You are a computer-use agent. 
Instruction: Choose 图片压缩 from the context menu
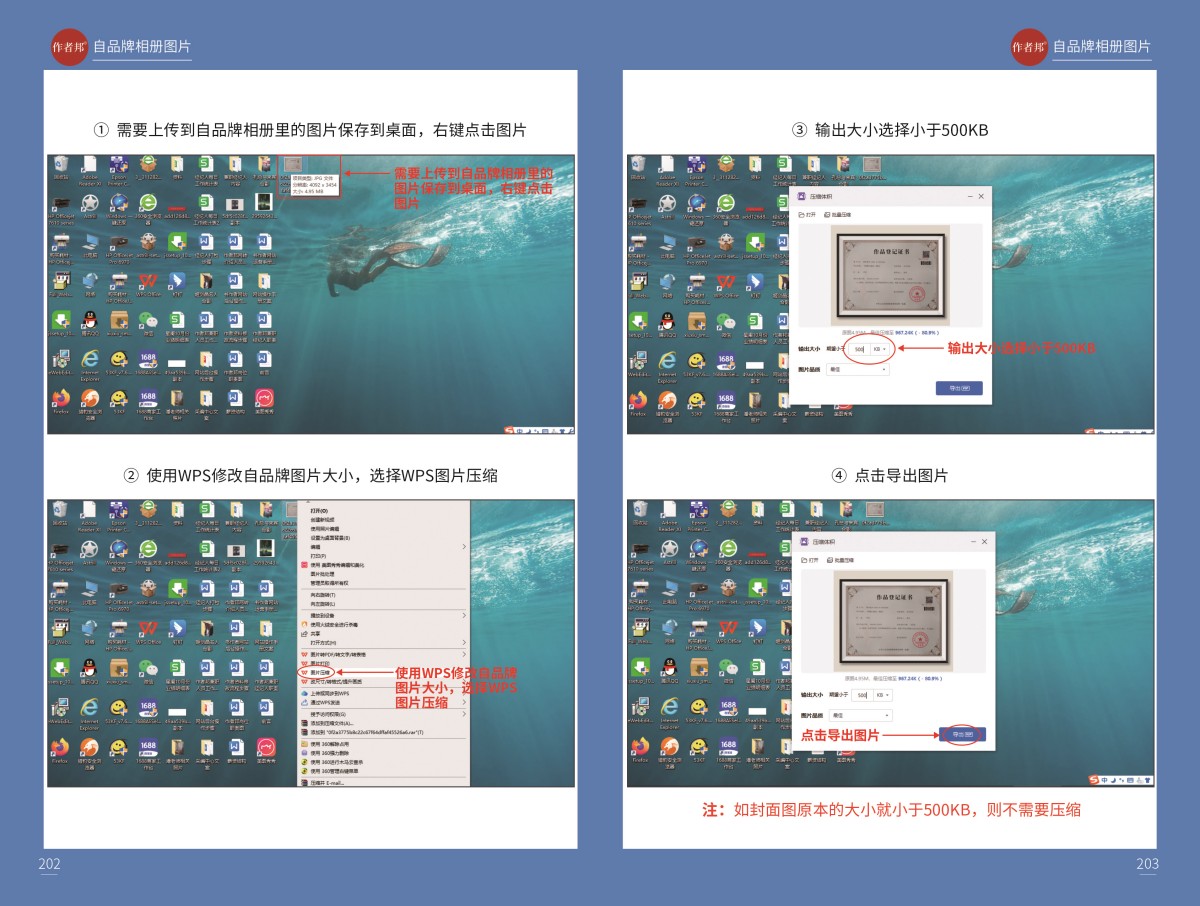coord(320,672)
